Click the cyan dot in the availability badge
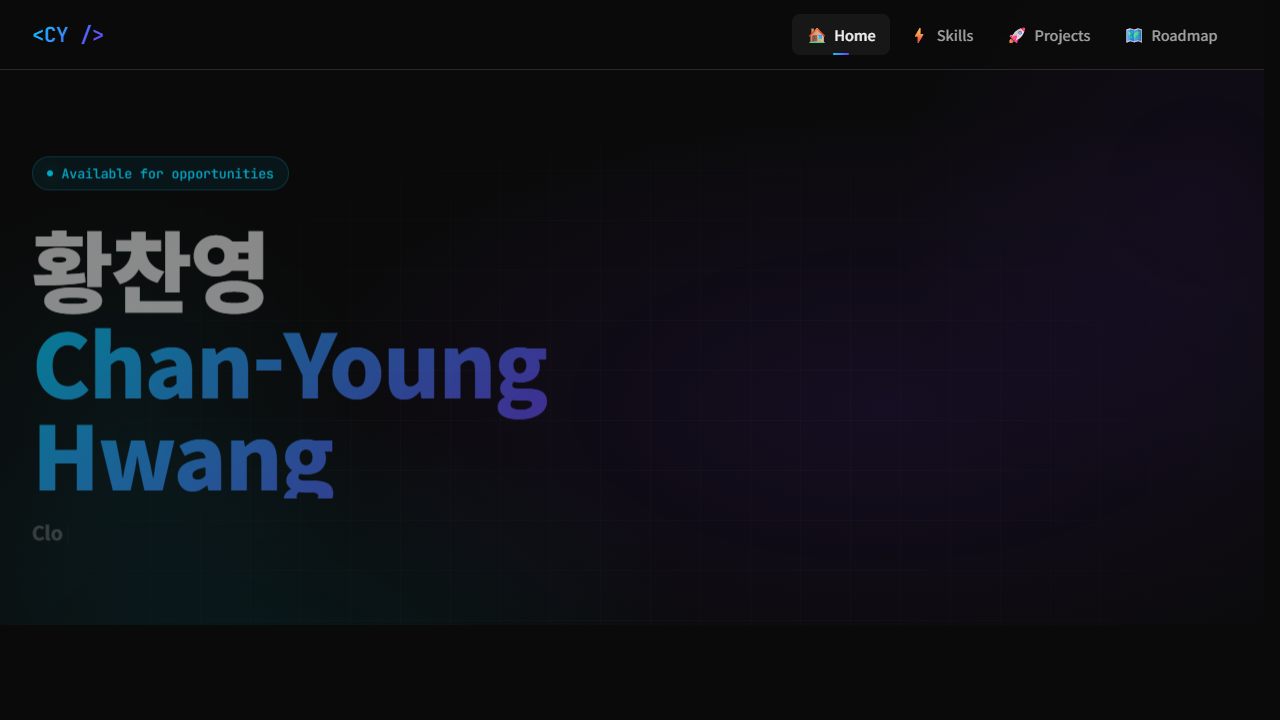 [48, 173]
